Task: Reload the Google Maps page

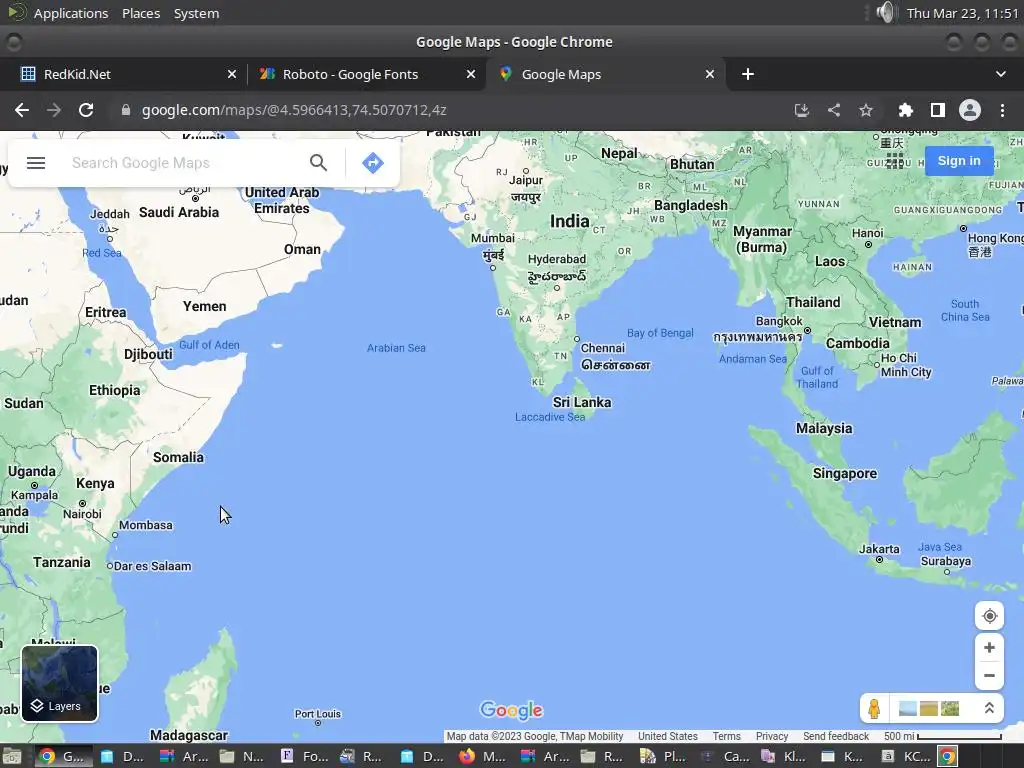Action: click(x=86, y=110)
